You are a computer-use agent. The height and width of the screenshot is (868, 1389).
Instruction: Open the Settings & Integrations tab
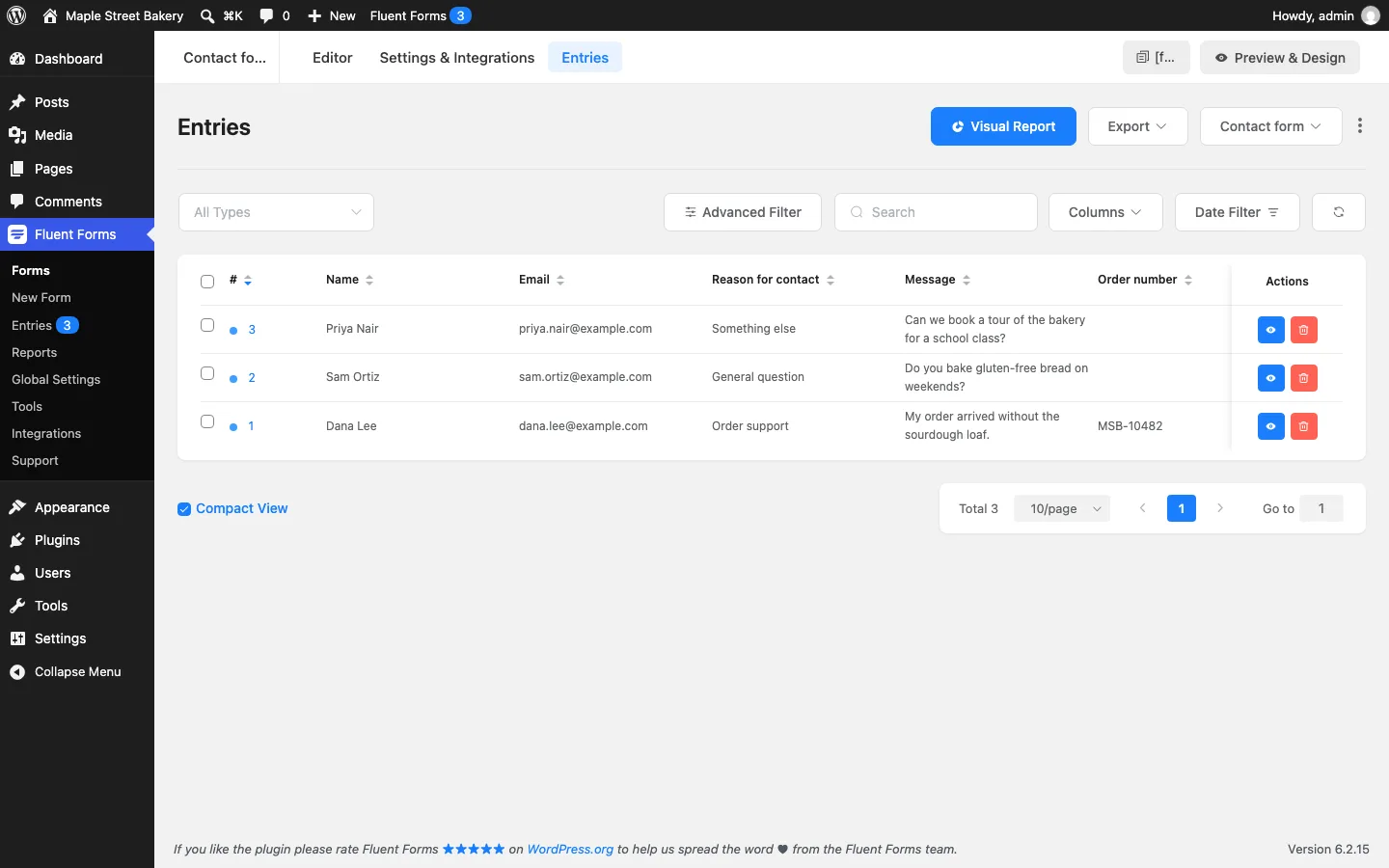tap(457, 58)
